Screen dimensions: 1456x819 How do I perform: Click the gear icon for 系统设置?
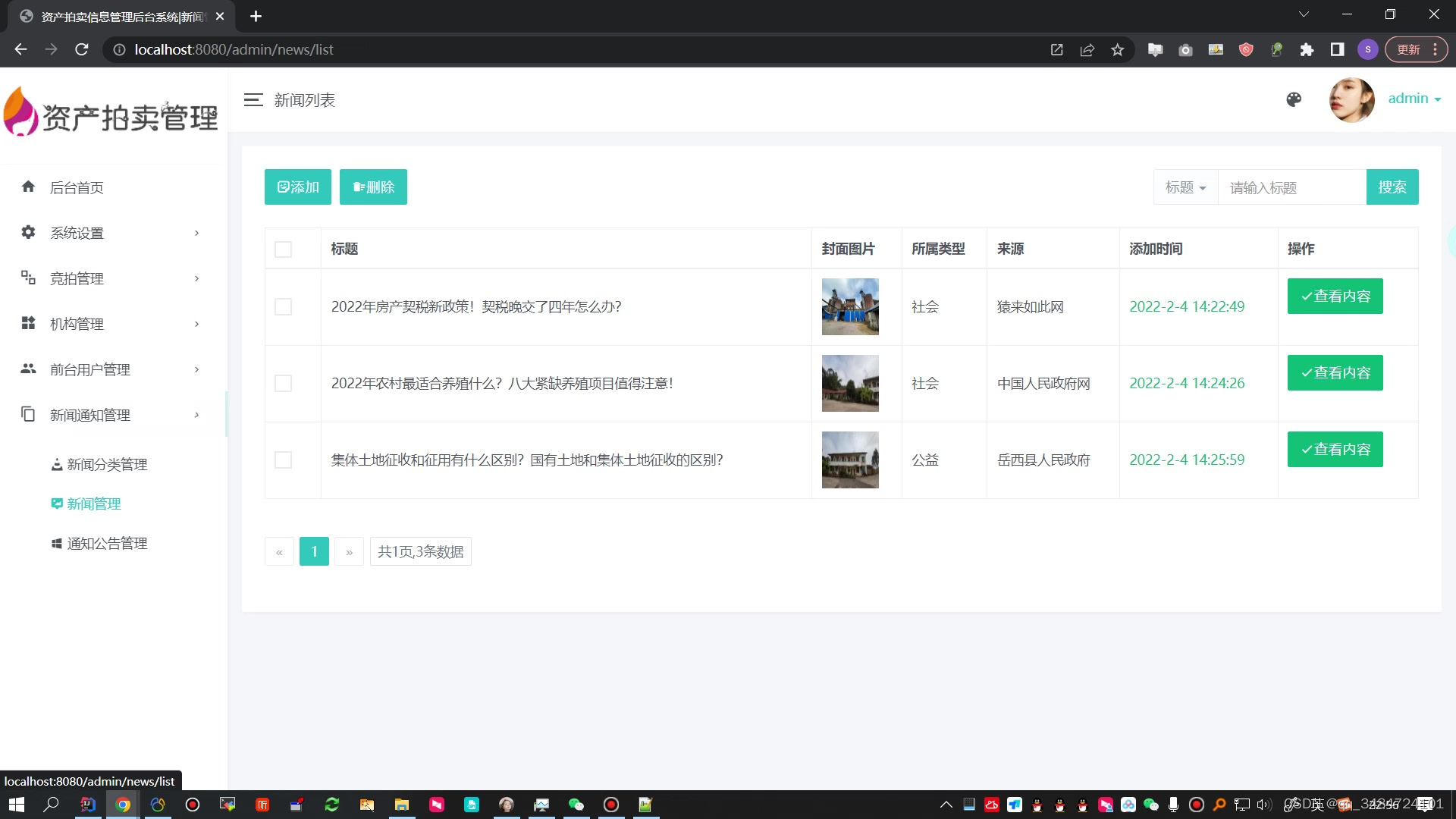(x=28, y=232)
